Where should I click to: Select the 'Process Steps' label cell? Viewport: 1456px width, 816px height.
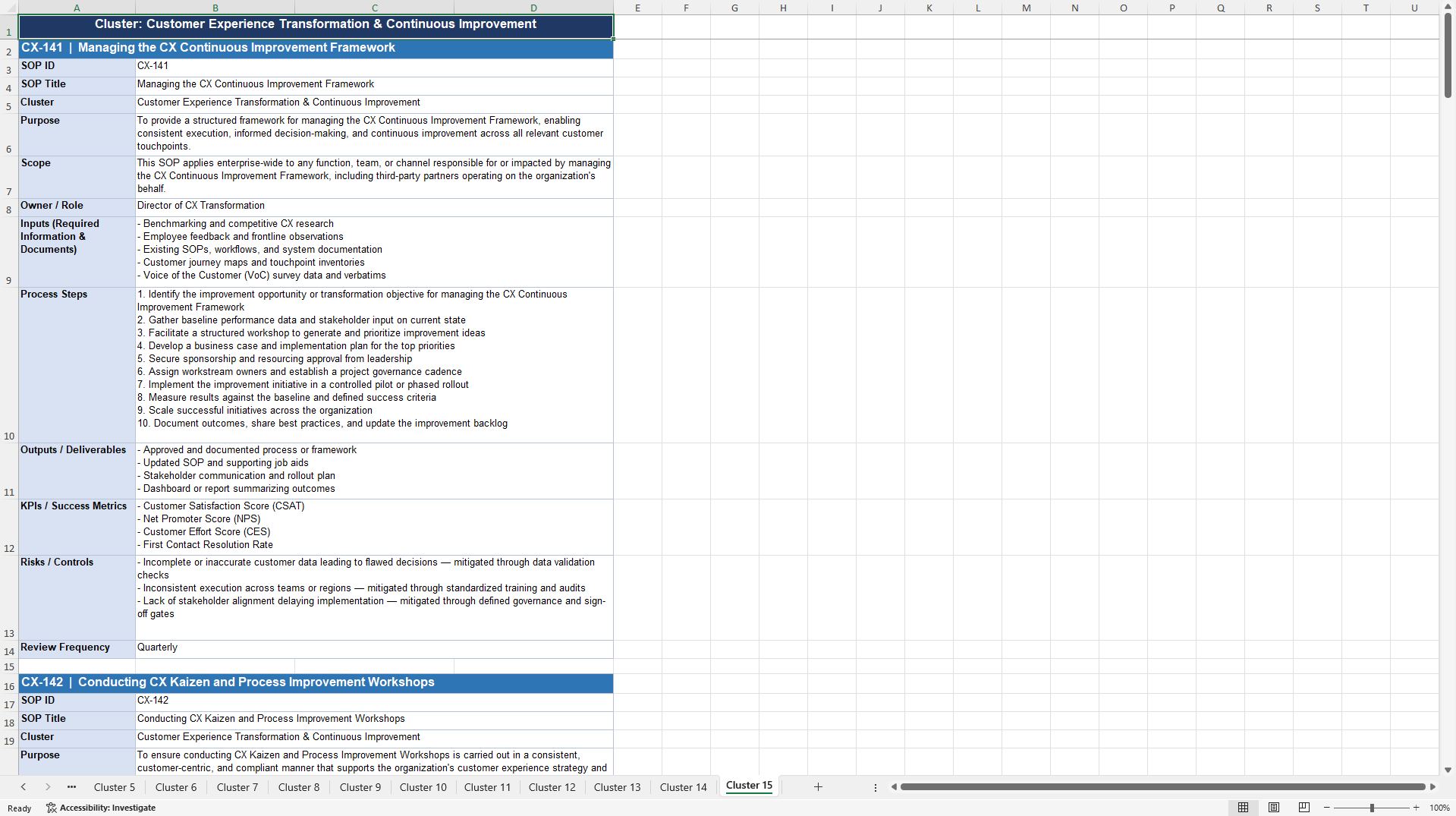click(x=77, y=365)
